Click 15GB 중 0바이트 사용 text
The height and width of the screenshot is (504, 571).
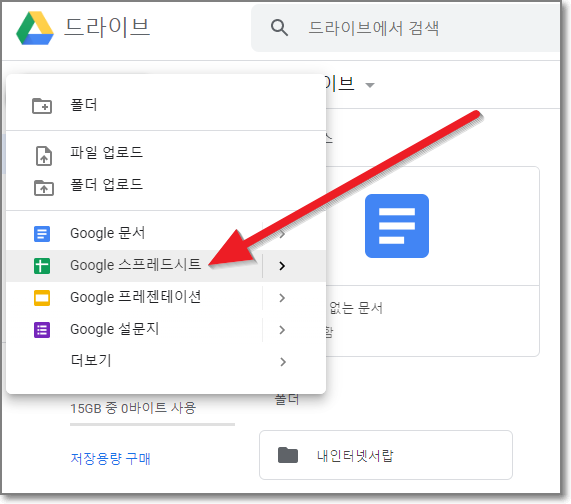coord(133,408)
